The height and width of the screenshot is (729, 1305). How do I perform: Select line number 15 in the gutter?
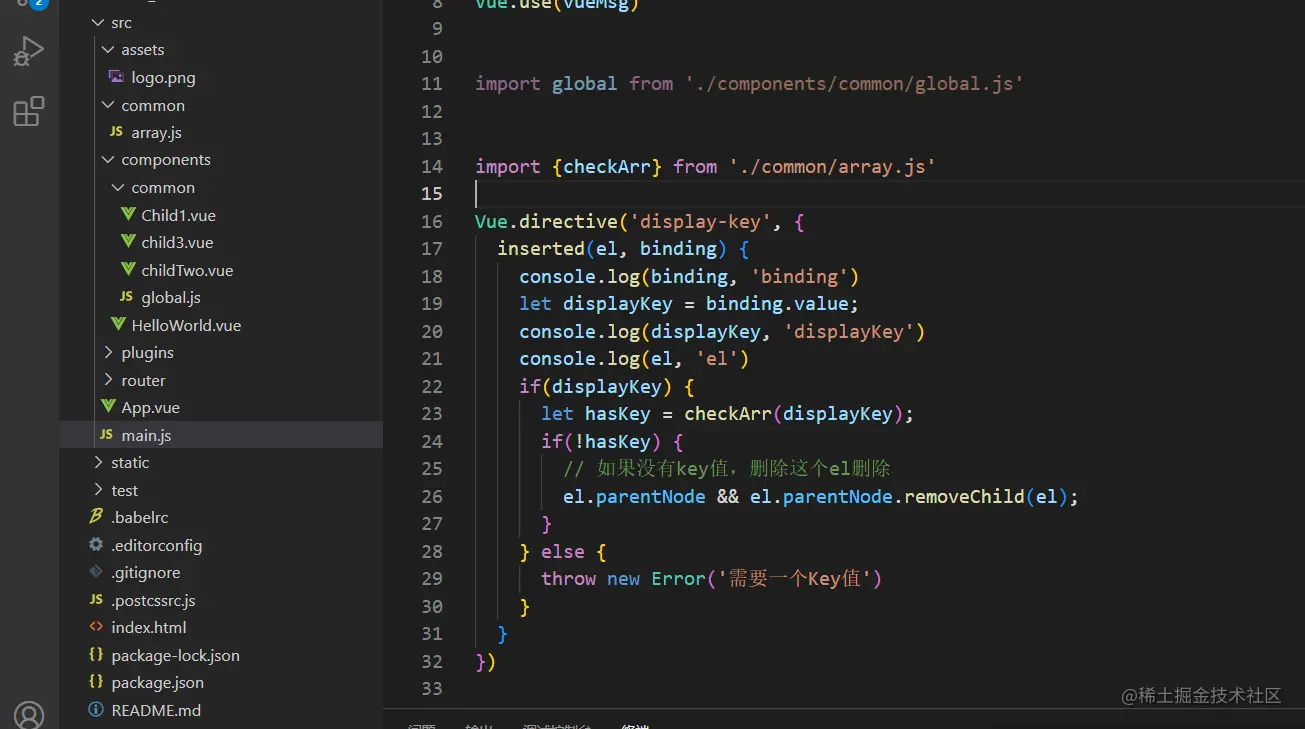431,194
